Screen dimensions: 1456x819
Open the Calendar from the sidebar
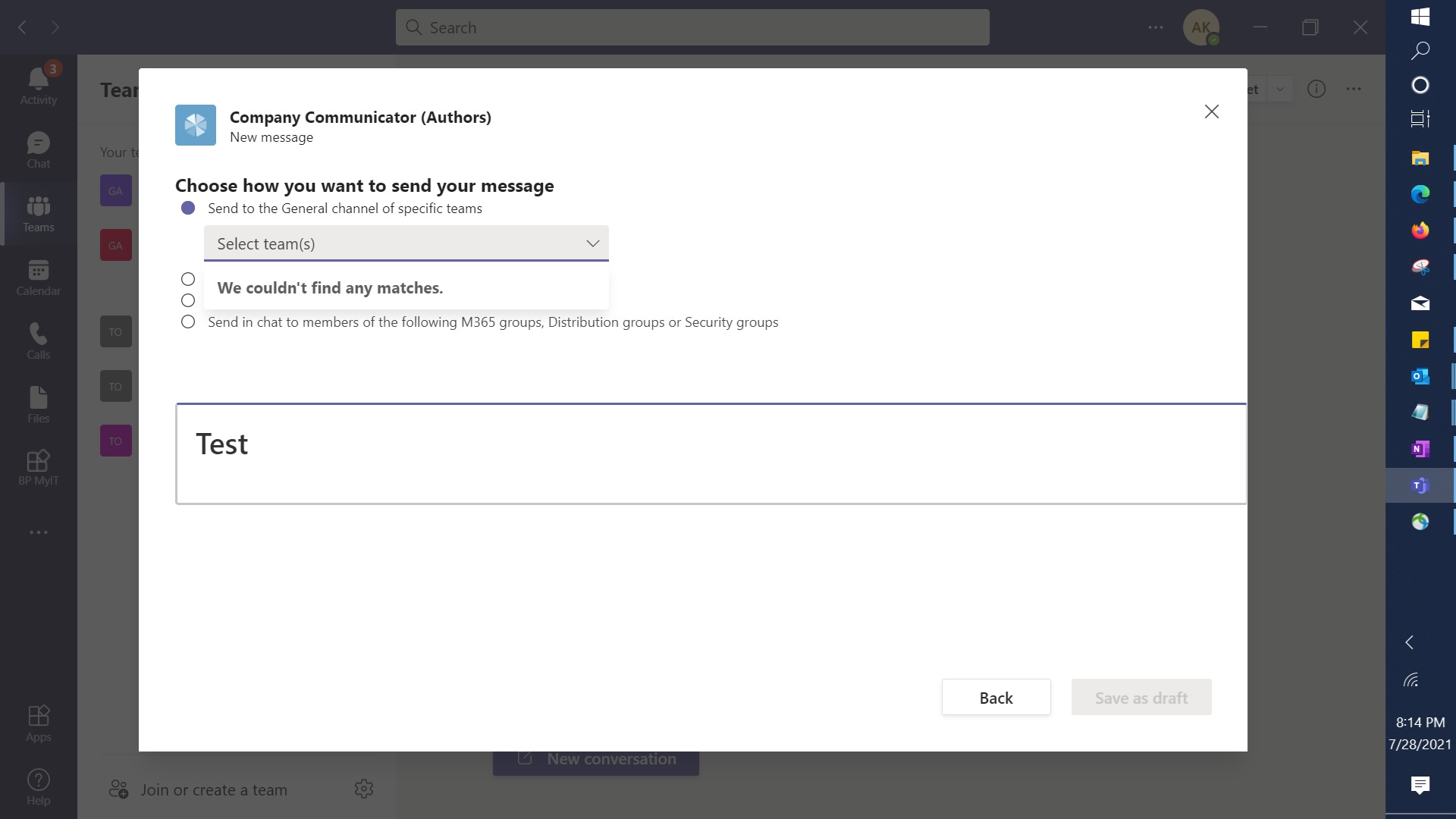click(37, 275)
